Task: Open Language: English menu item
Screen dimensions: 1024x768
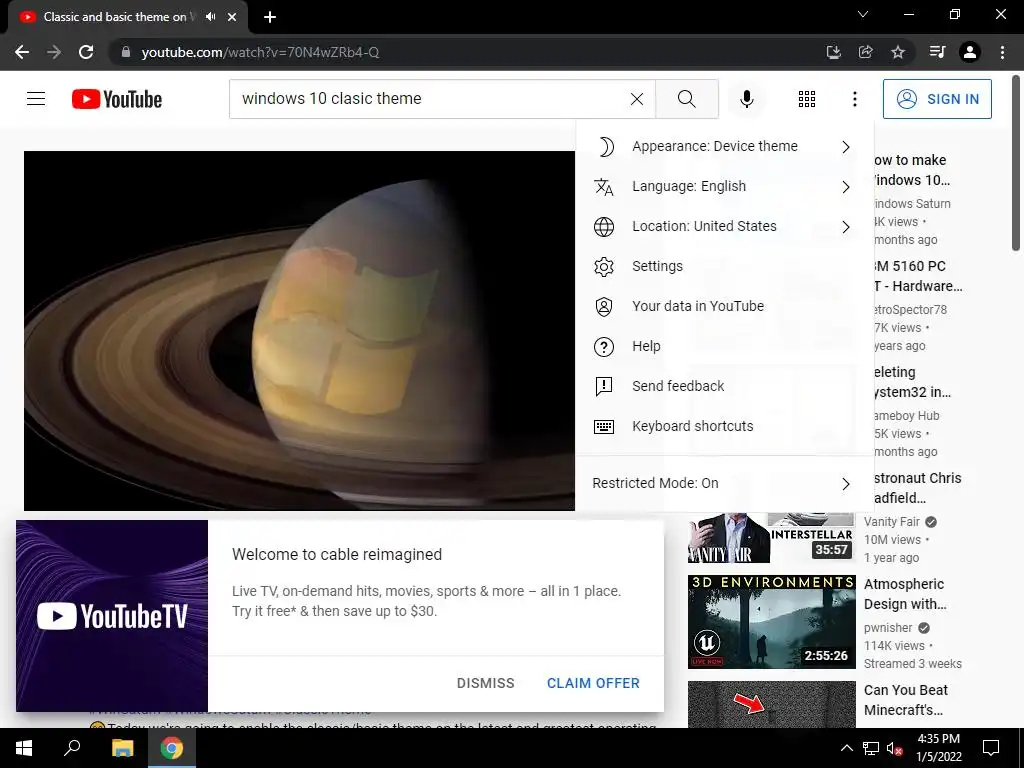Action: click(724, 186)
